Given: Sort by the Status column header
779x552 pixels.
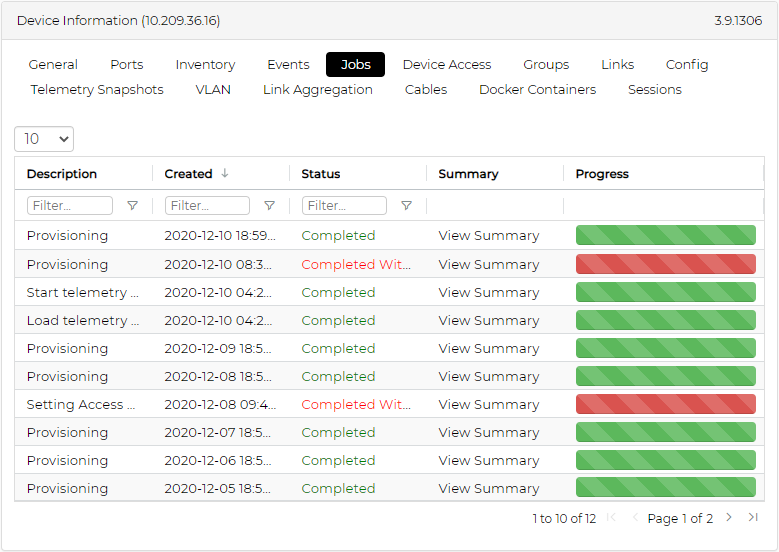Looking at the screenshot, I should point(321,174).
